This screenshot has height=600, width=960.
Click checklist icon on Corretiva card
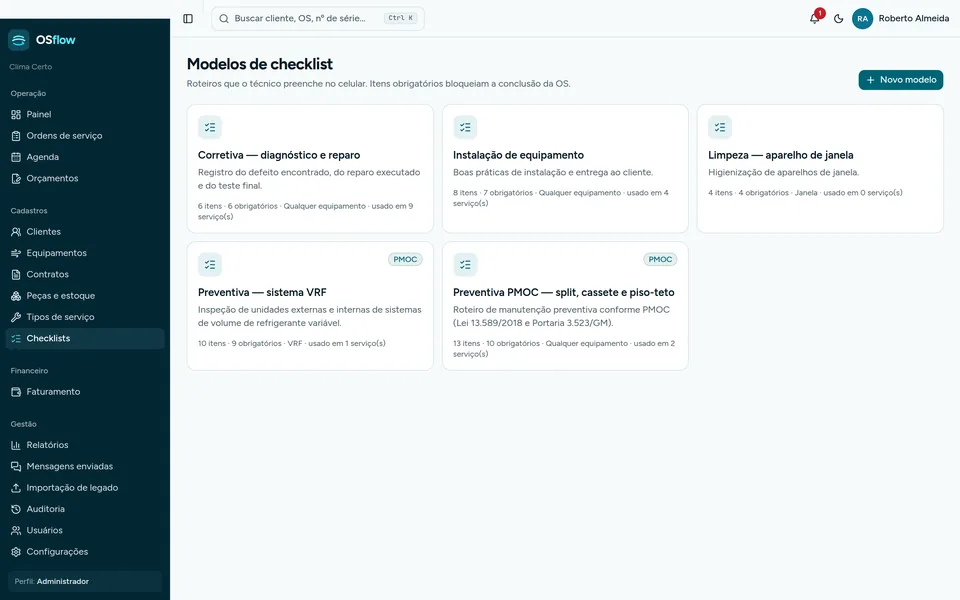210,127
